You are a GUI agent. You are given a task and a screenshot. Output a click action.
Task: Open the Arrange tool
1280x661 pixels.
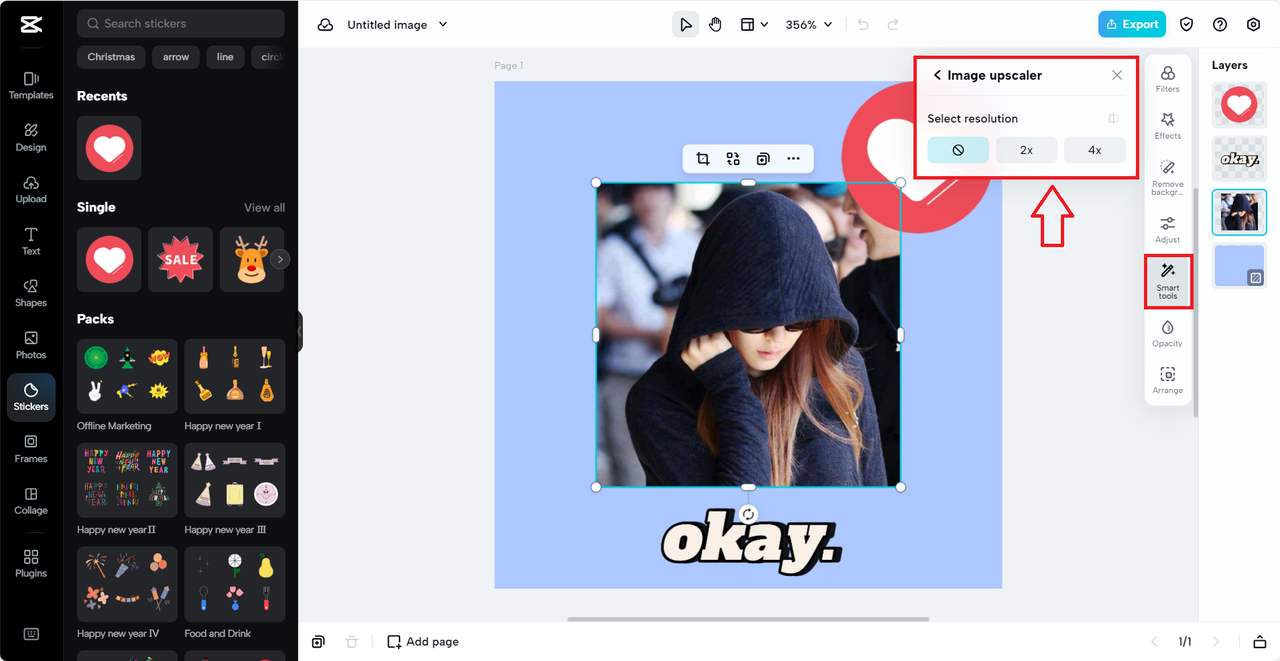1167,381
